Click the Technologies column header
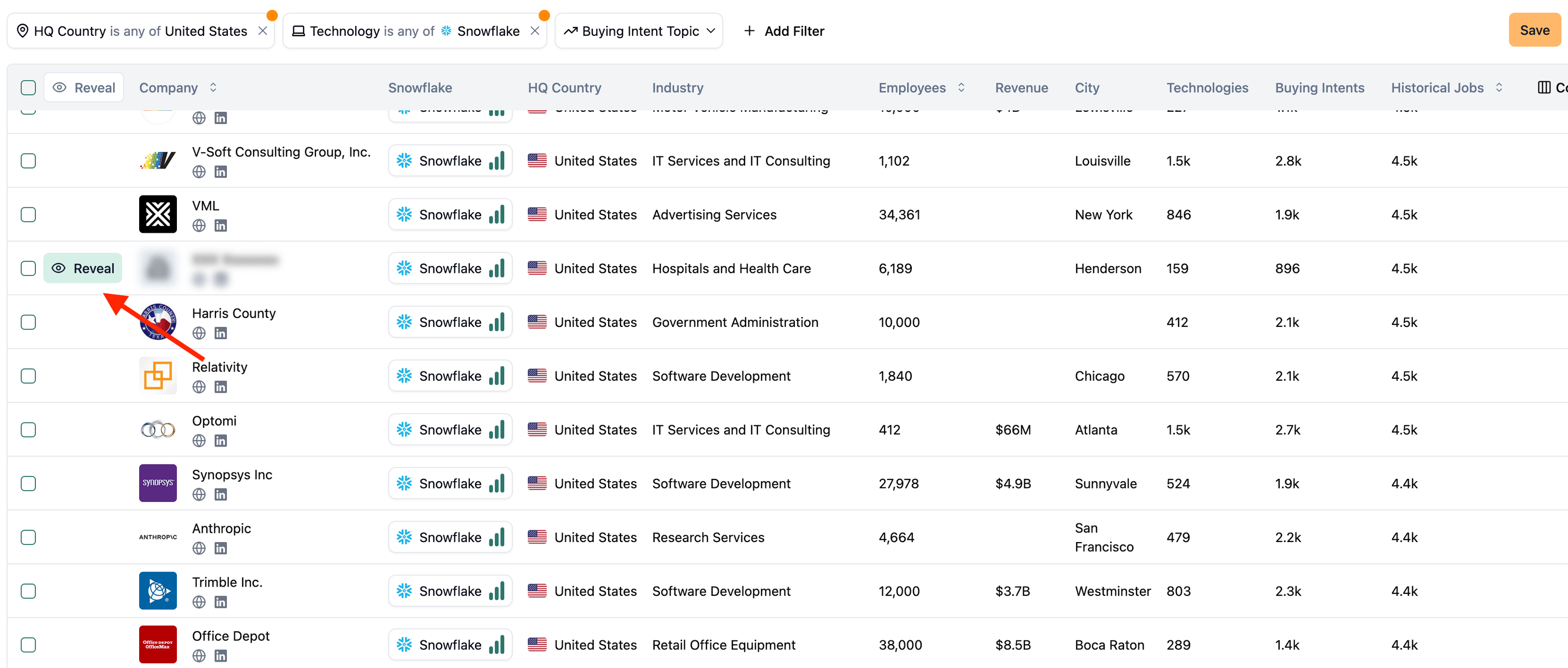Screen dimensions: 1568x668 1207,88
